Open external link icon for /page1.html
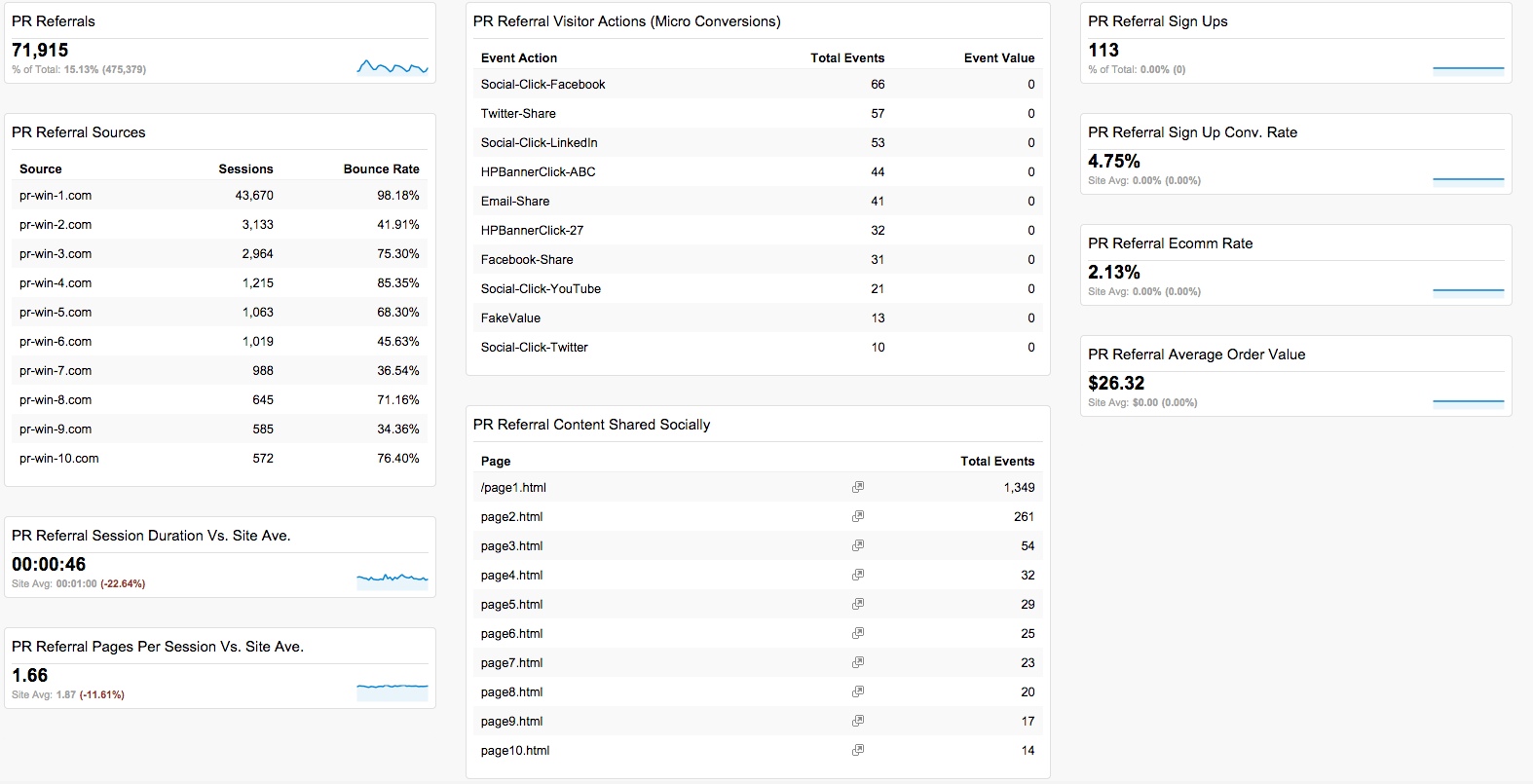 (x=858, y=487)
